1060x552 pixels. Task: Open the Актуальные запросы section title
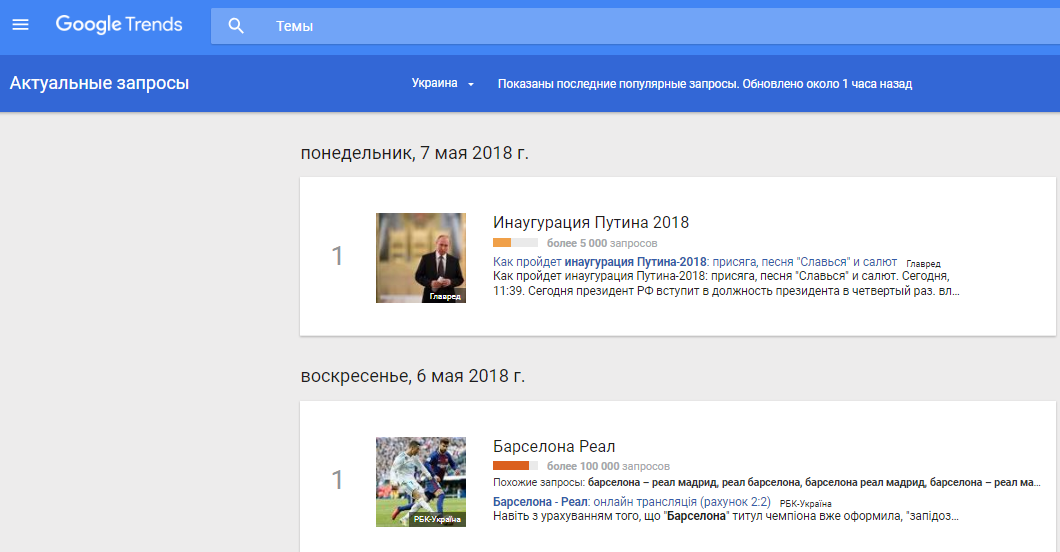[x=99, y=83]
